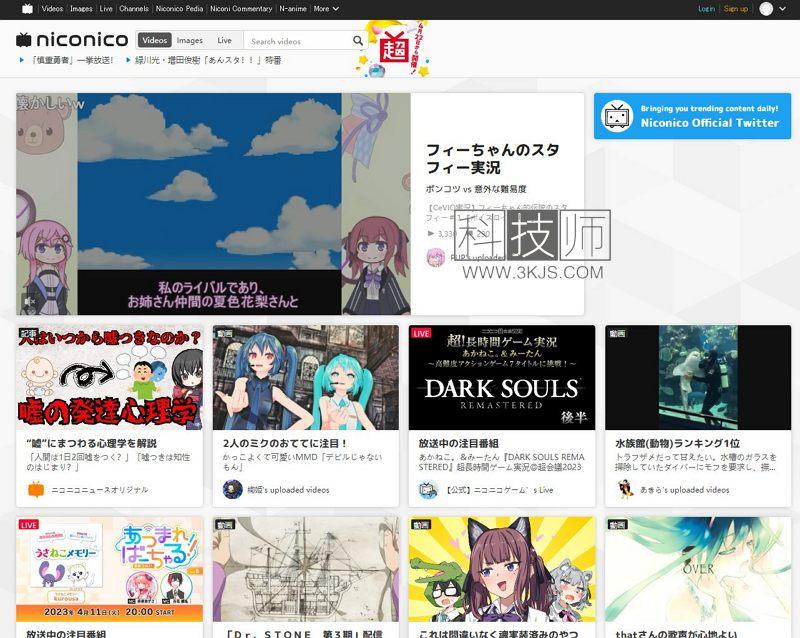
Task: Click the 動画 badge on aquarium card
Action: click(x=617, y=333)
